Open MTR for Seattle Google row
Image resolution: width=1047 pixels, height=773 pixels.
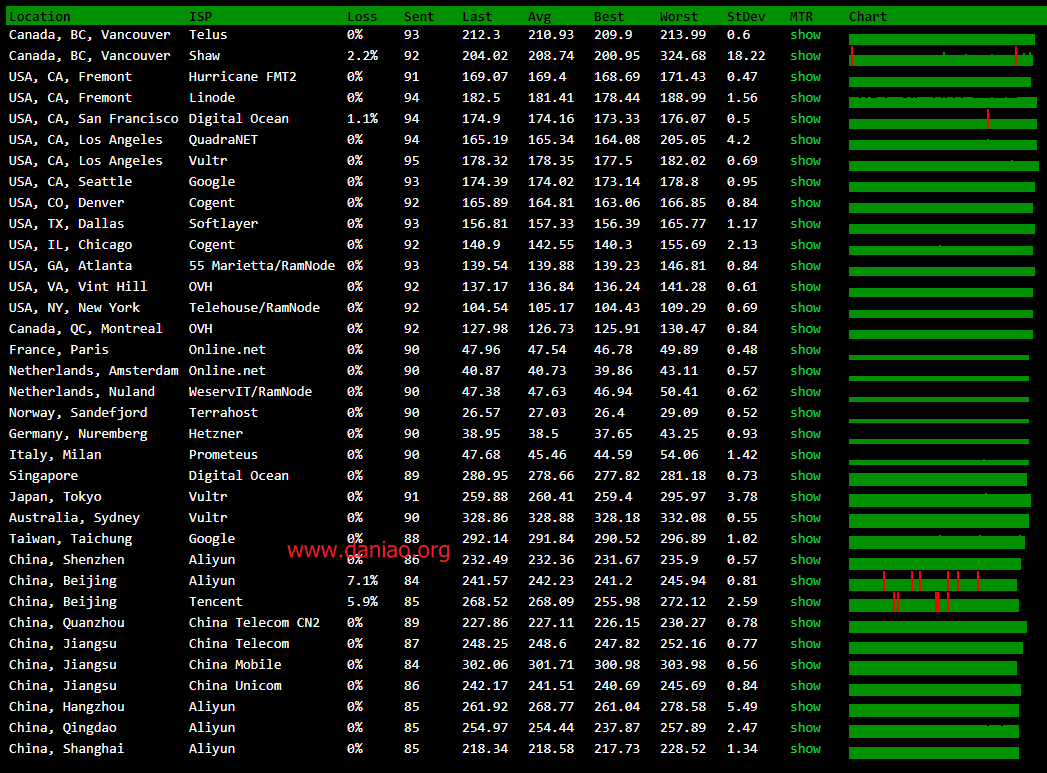point(805,182)
